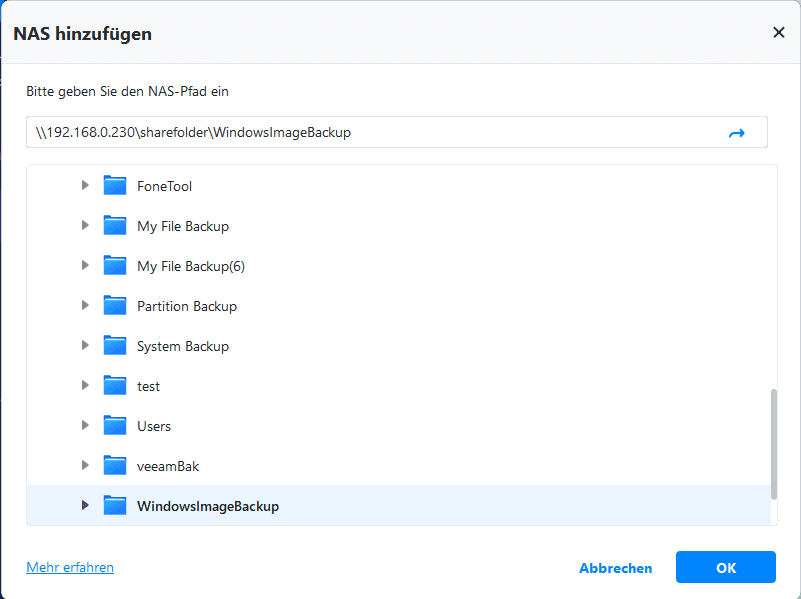Expand the test folder
The height and width of the screenshot is (599, 801).
point(85,385)
